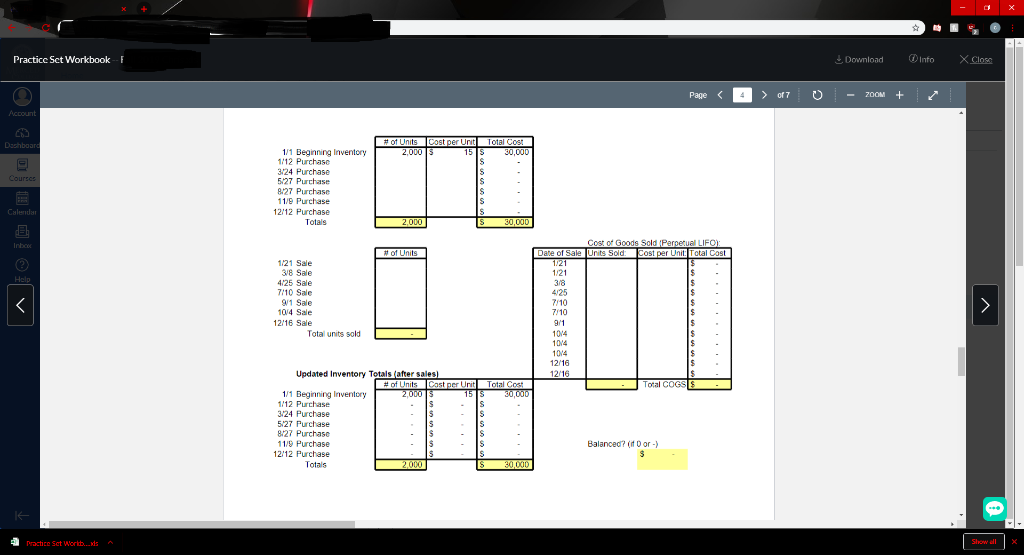
Task: Close the document preview
Action: [976, 59]
